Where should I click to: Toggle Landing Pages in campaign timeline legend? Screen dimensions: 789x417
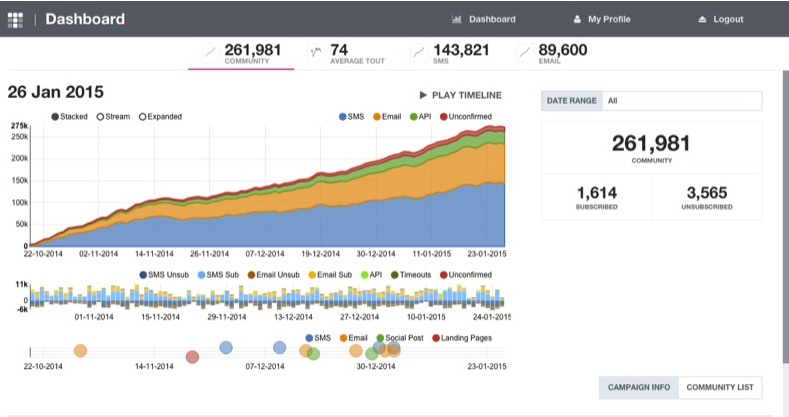coord(462,338)
